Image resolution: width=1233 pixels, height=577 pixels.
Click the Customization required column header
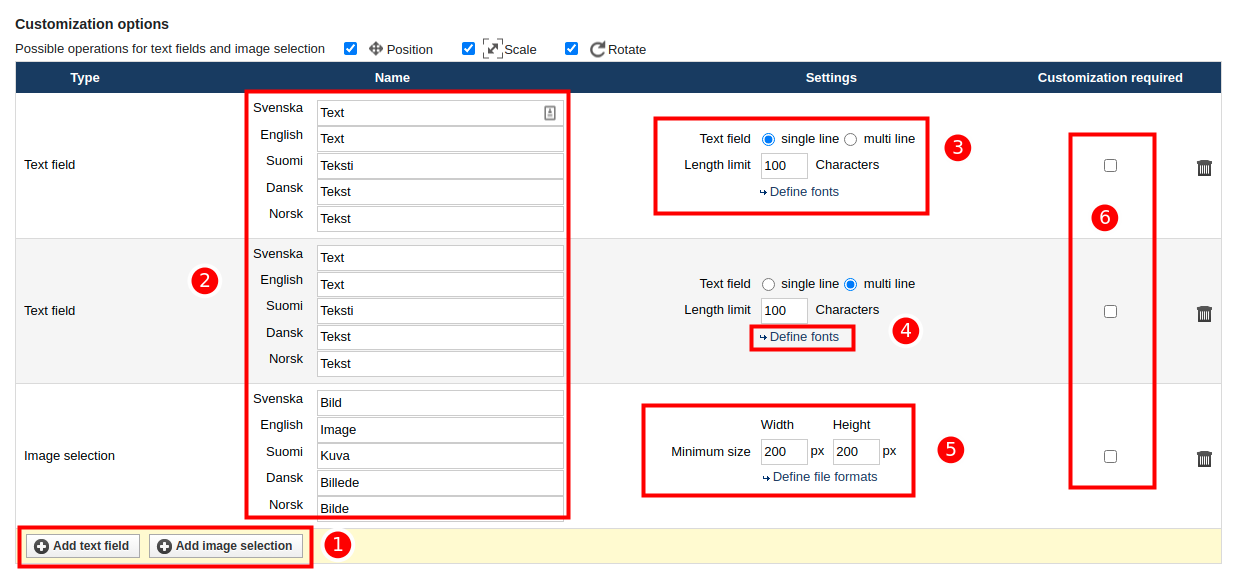click(x=1110, y=78)
